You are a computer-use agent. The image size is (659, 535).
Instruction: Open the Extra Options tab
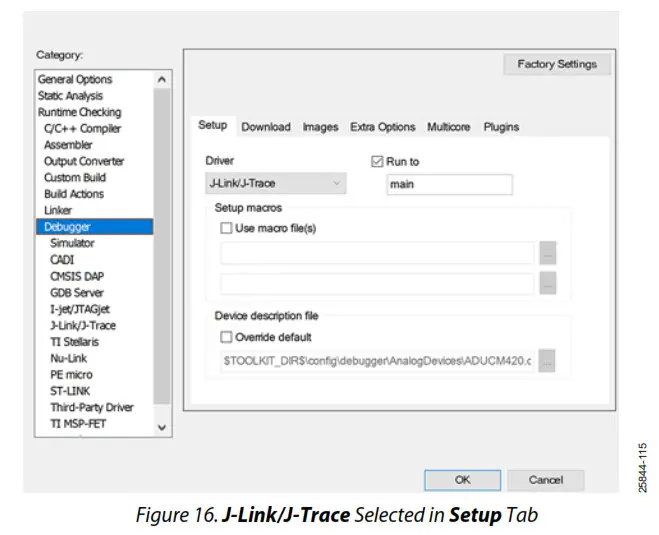click(382, 127)
